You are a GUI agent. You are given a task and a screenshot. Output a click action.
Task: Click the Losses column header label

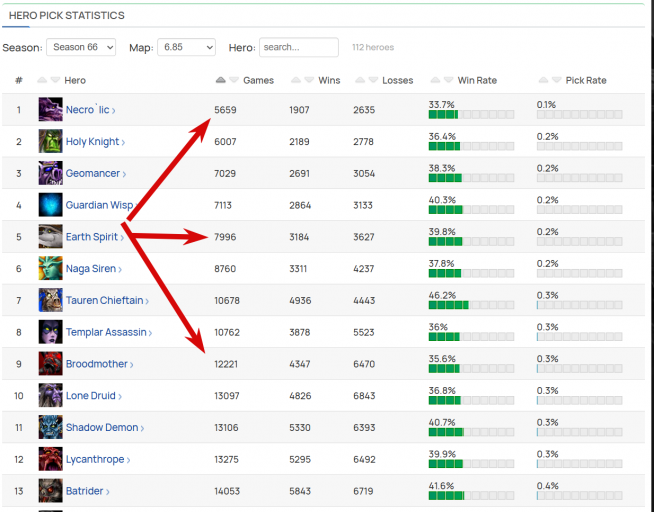tap(397, 80)
